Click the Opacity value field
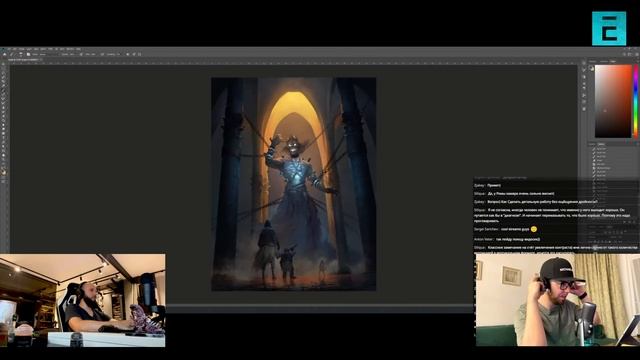The width and height of the screenshot is (640, 360). tap(72, 54)
